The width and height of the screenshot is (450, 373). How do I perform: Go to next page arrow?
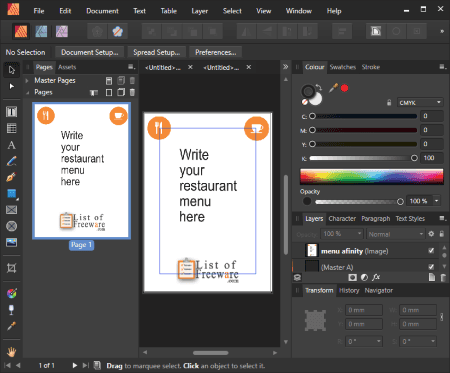(x=75, y=365)
